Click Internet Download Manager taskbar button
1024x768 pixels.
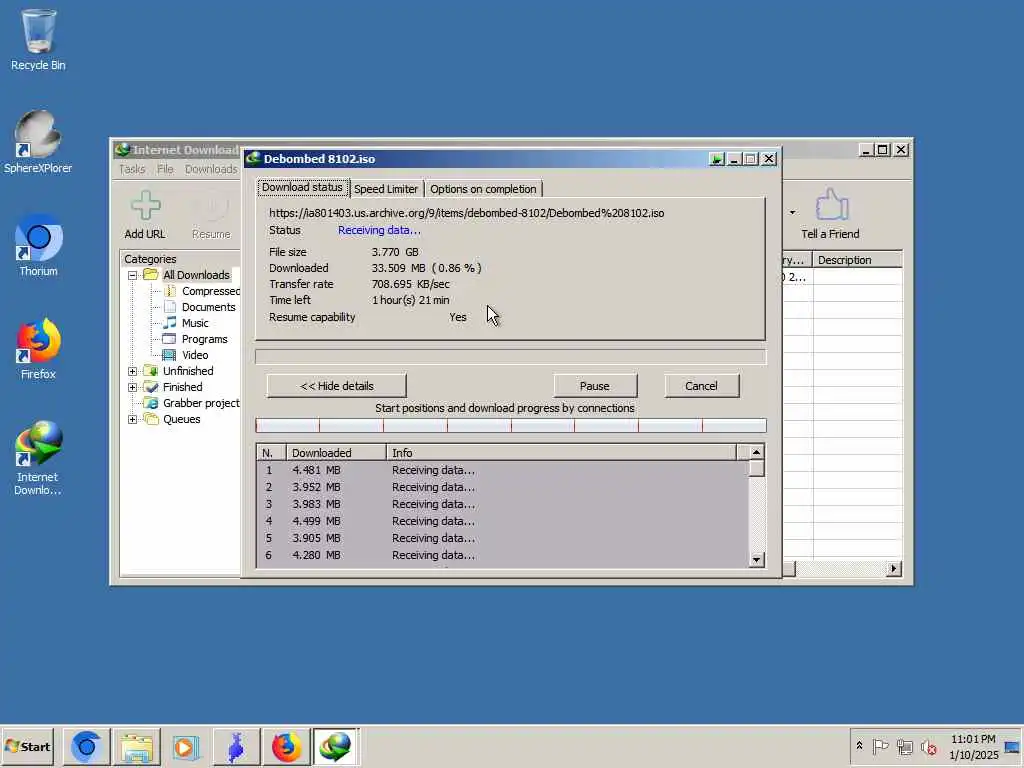click(336, 746)
